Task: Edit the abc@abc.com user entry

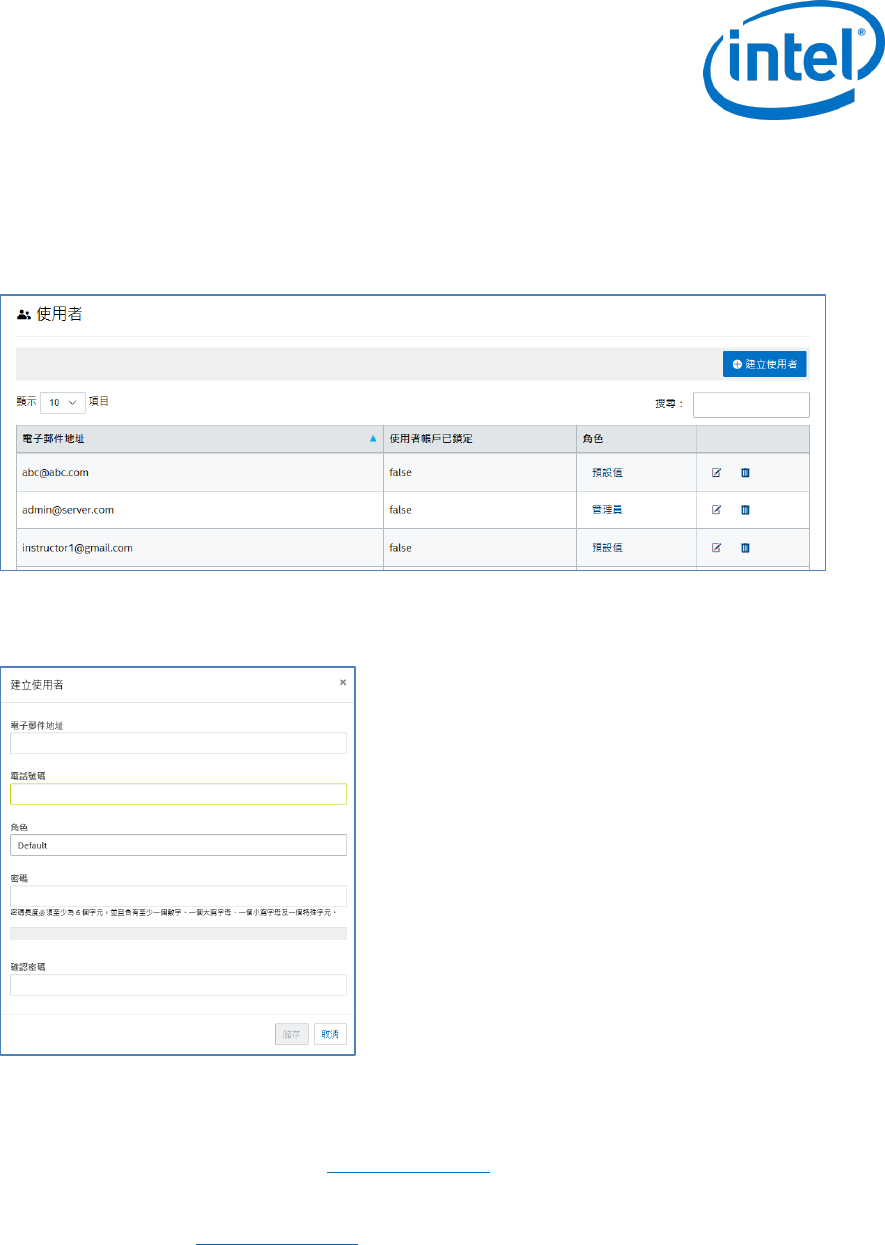Action: 716,473
